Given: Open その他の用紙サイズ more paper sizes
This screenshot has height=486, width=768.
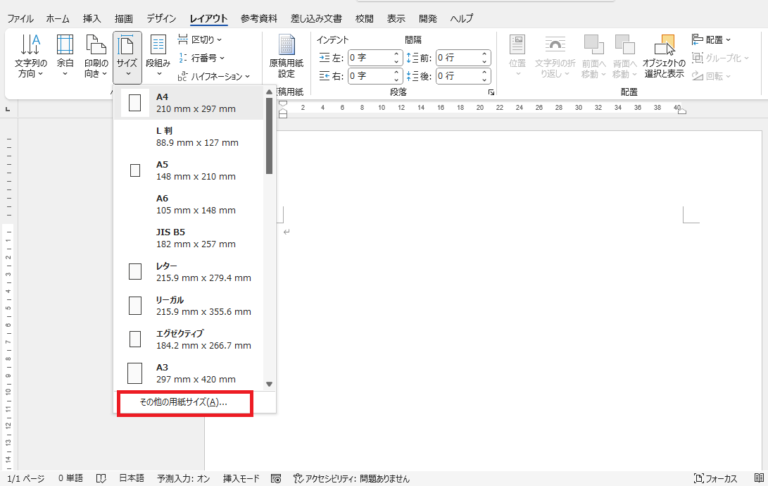Looking at the screenshot, I should (x=185, y=403).
